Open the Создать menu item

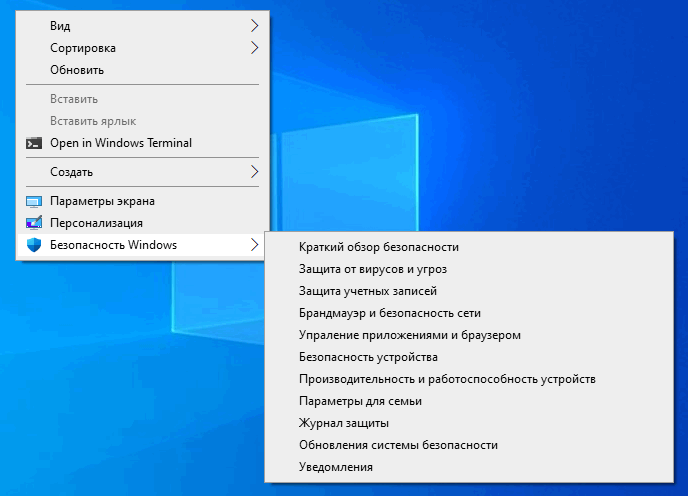tap(143, 172)
